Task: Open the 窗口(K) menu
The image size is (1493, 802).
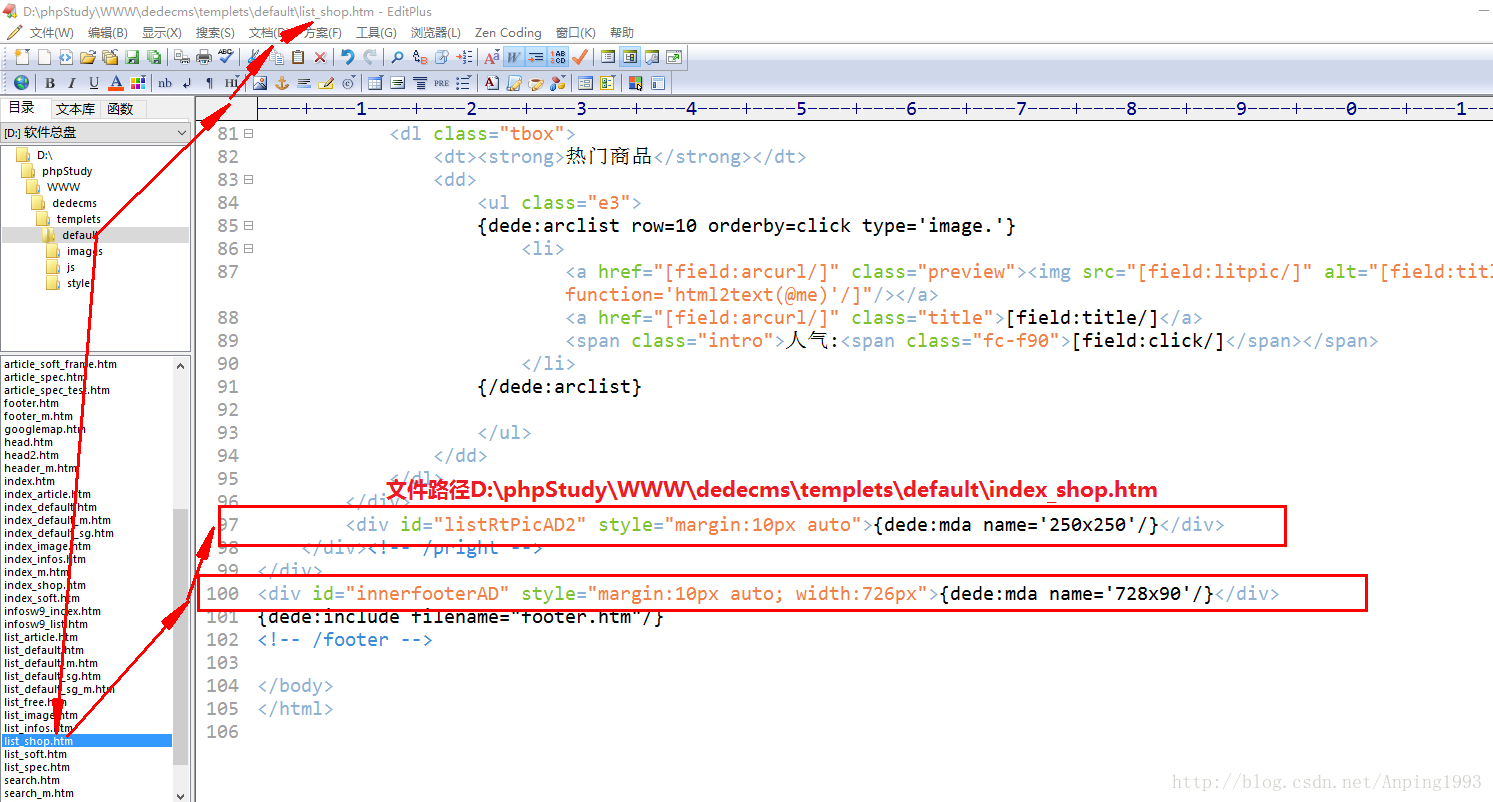Action: [x=575, y=33]
